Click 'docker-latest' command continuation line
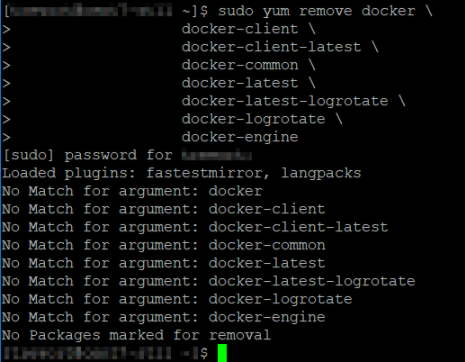 [240, 83]
